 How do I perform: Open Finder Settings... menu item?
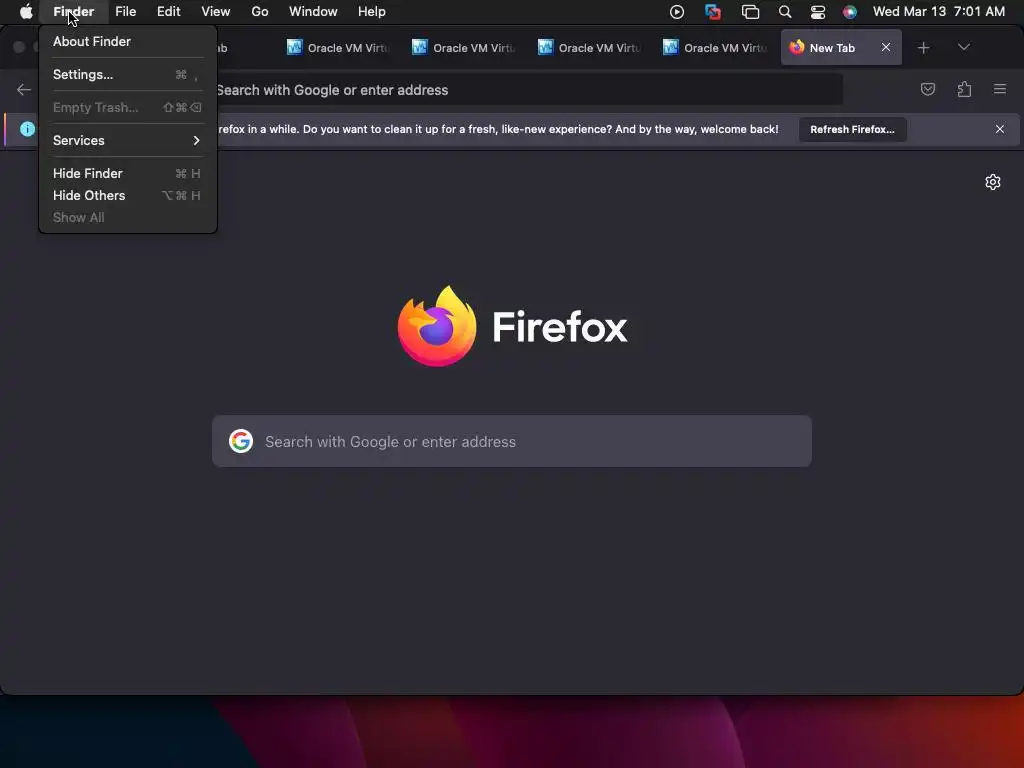127,74
